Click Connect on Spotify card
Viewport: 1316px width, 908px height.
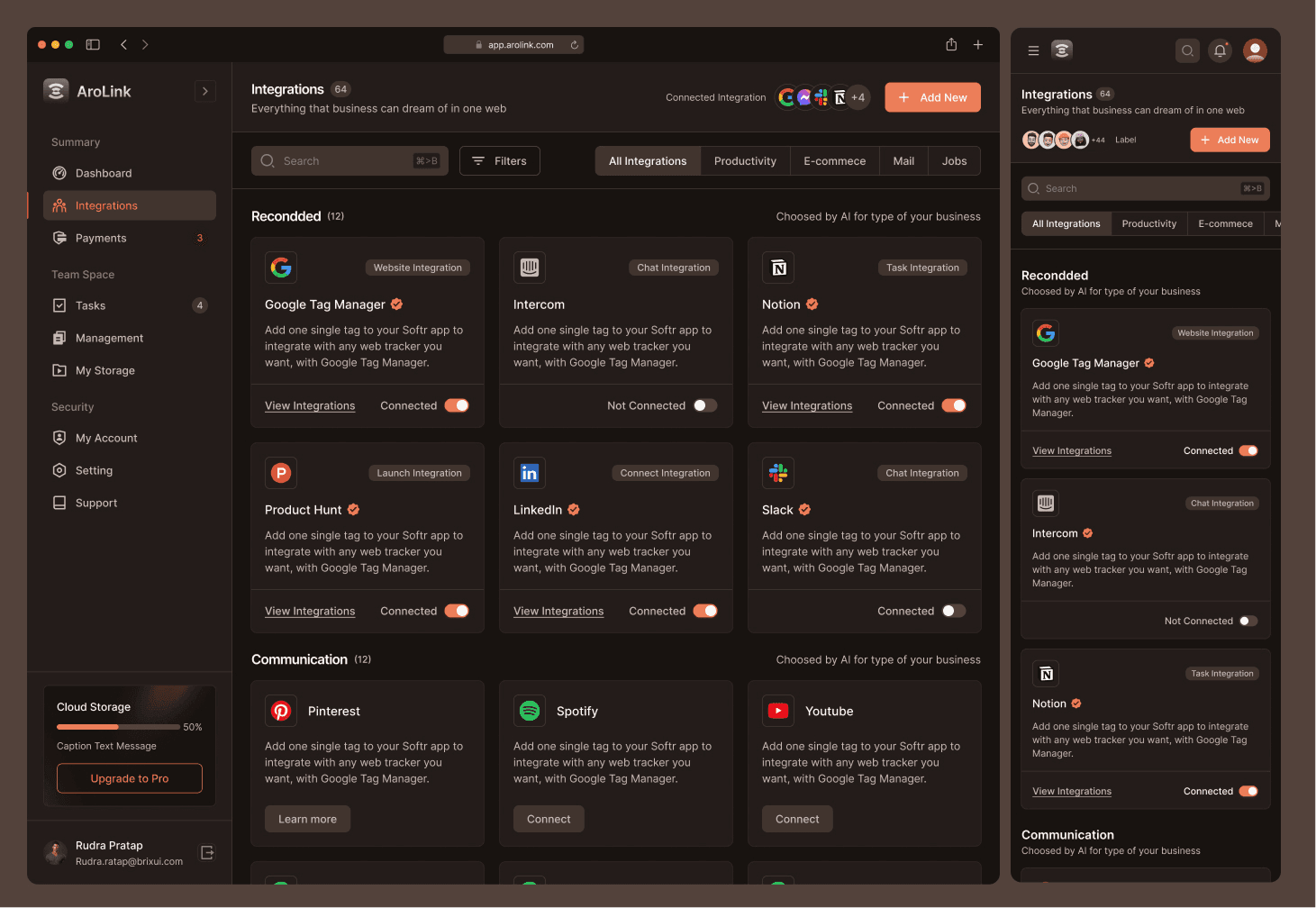pos(549,819)
